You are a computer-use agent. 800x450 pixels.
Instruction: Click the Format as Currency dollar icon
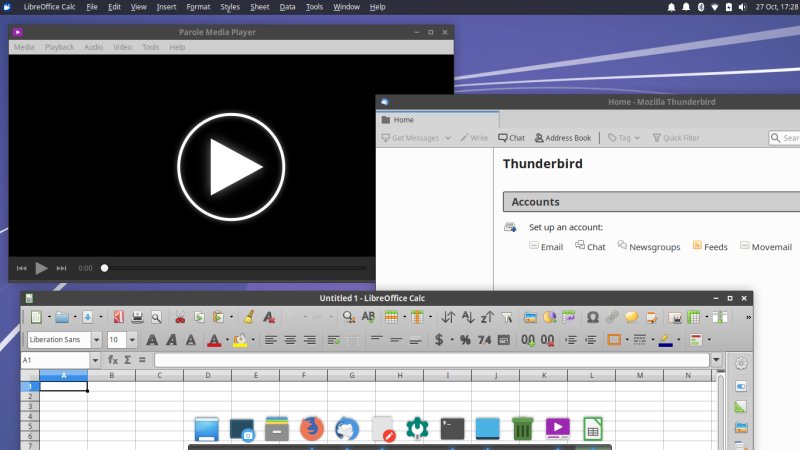[439, 339]
